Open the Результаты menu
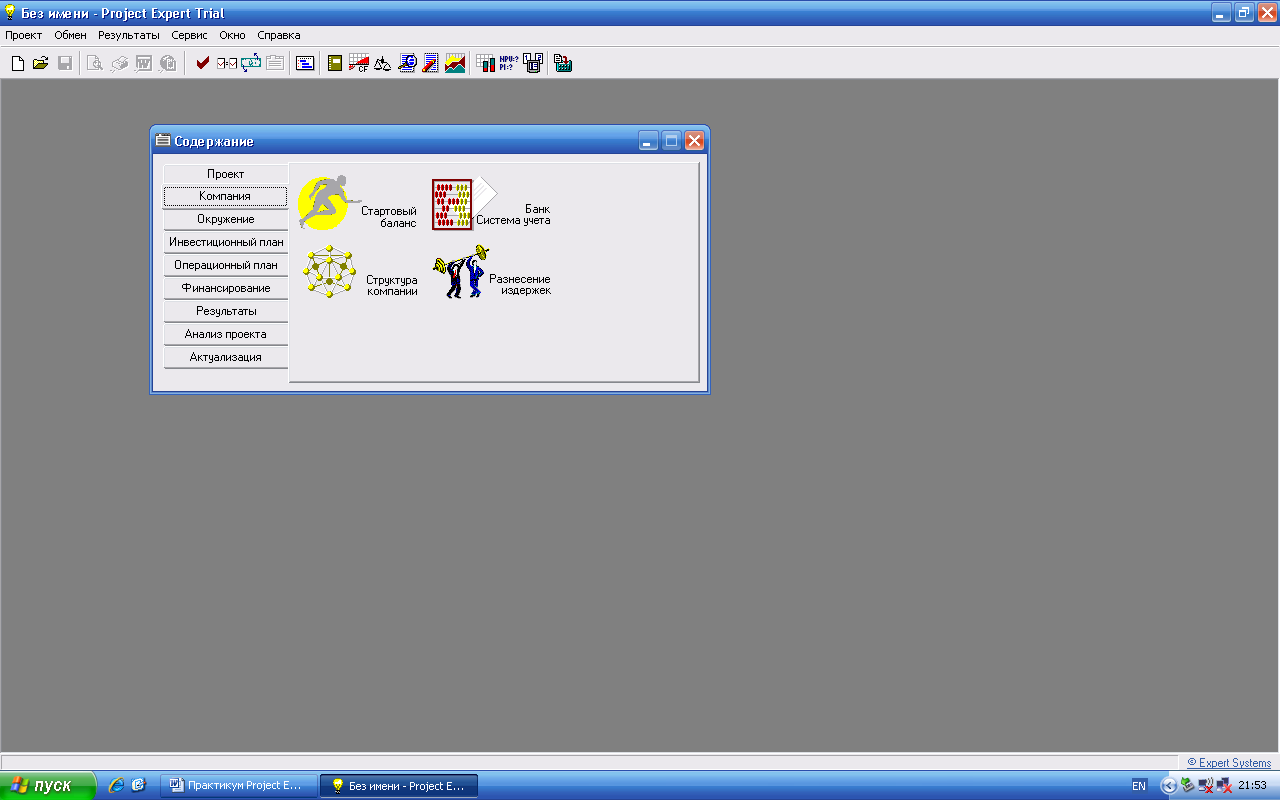Image resolution: width=1280 pixels, height=800 pixels. click(x=128, y=35)
